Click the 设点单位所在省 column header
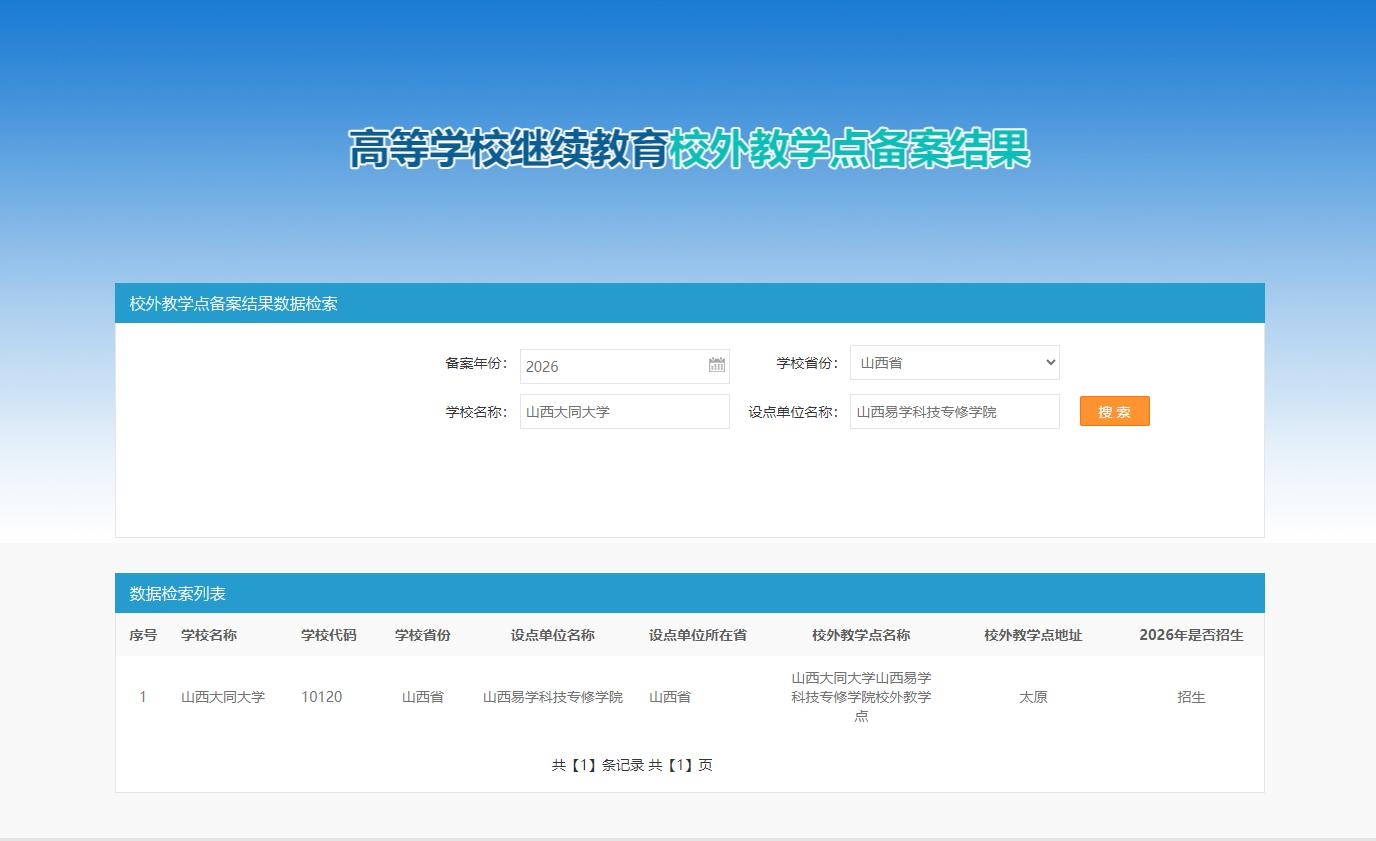 coord(698,635)
